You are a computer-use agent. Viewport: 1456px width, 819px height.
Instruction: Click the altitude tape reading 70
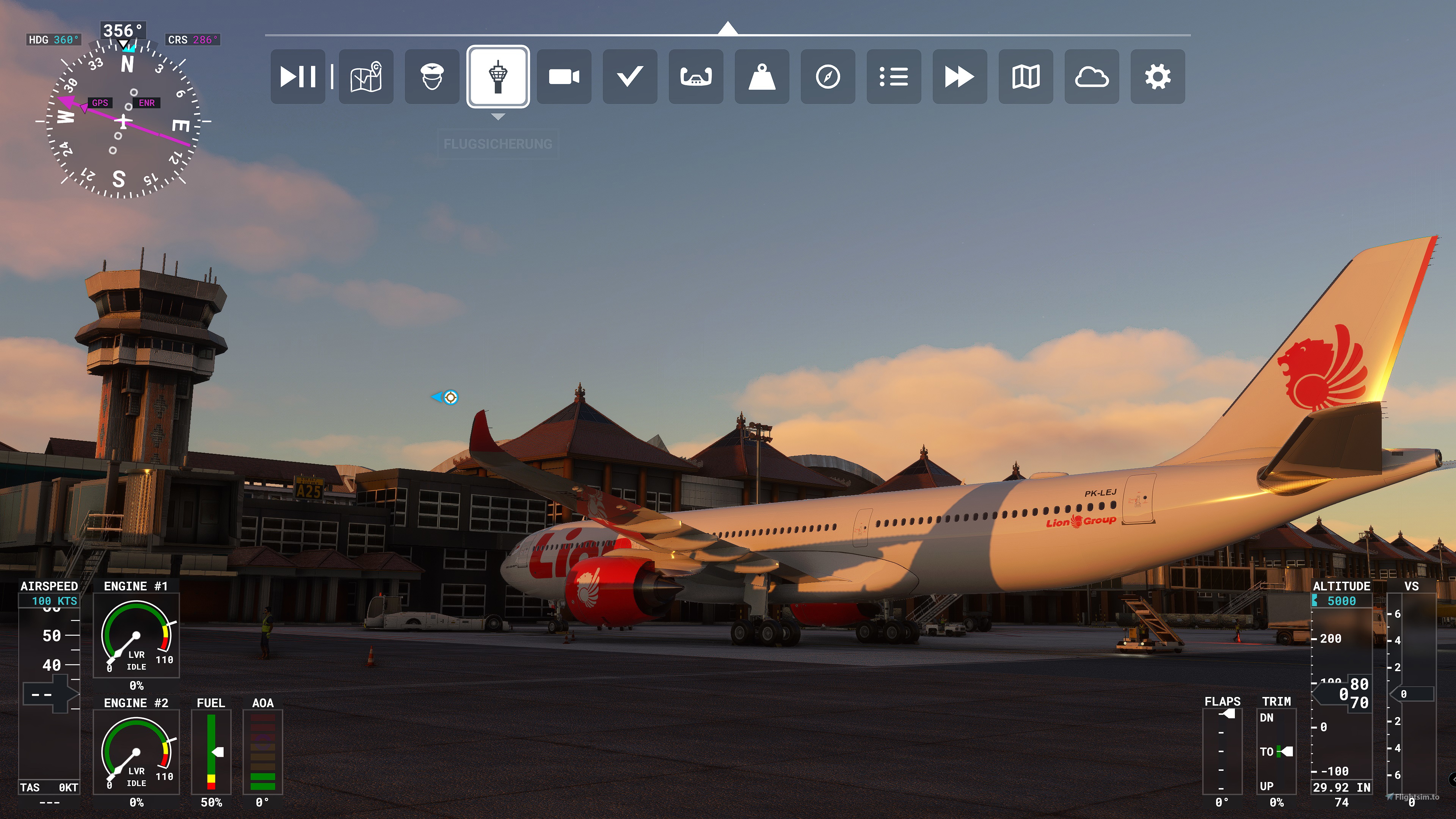point(1359,703)
